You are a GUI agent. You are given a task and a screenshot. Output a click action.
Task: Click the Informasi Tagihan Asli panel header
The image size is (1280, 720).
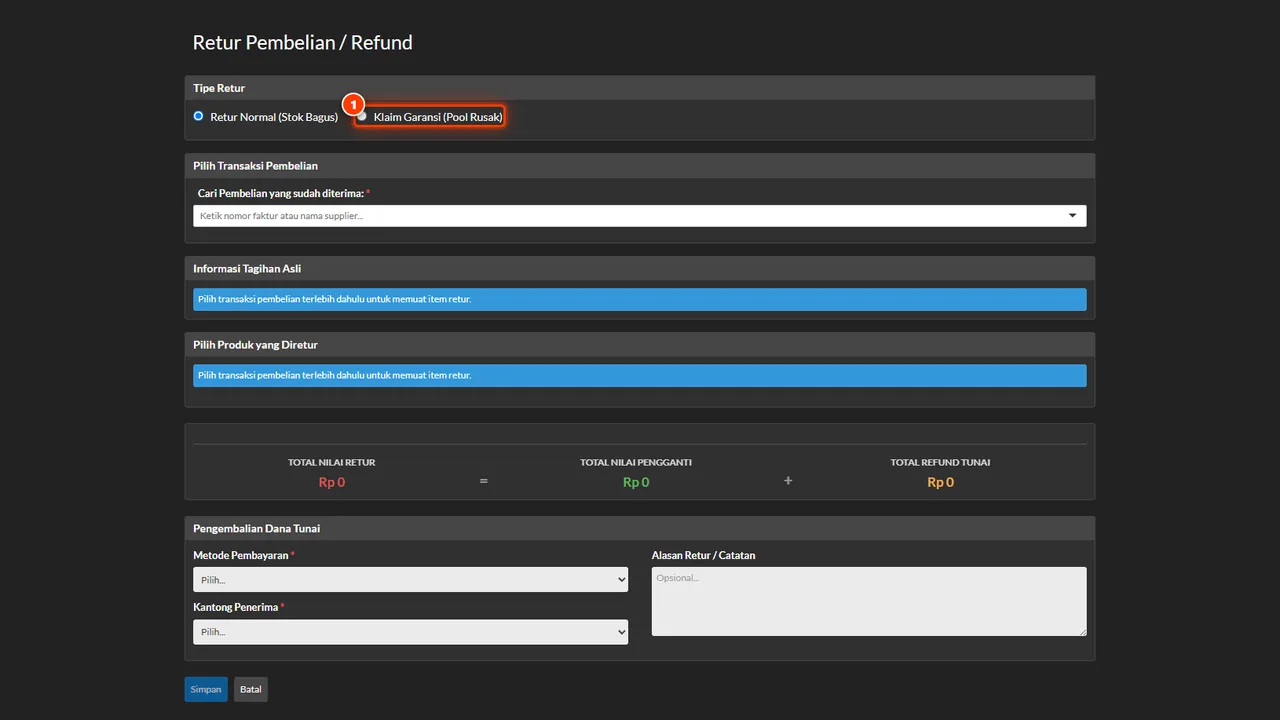[x=640, y=268]
